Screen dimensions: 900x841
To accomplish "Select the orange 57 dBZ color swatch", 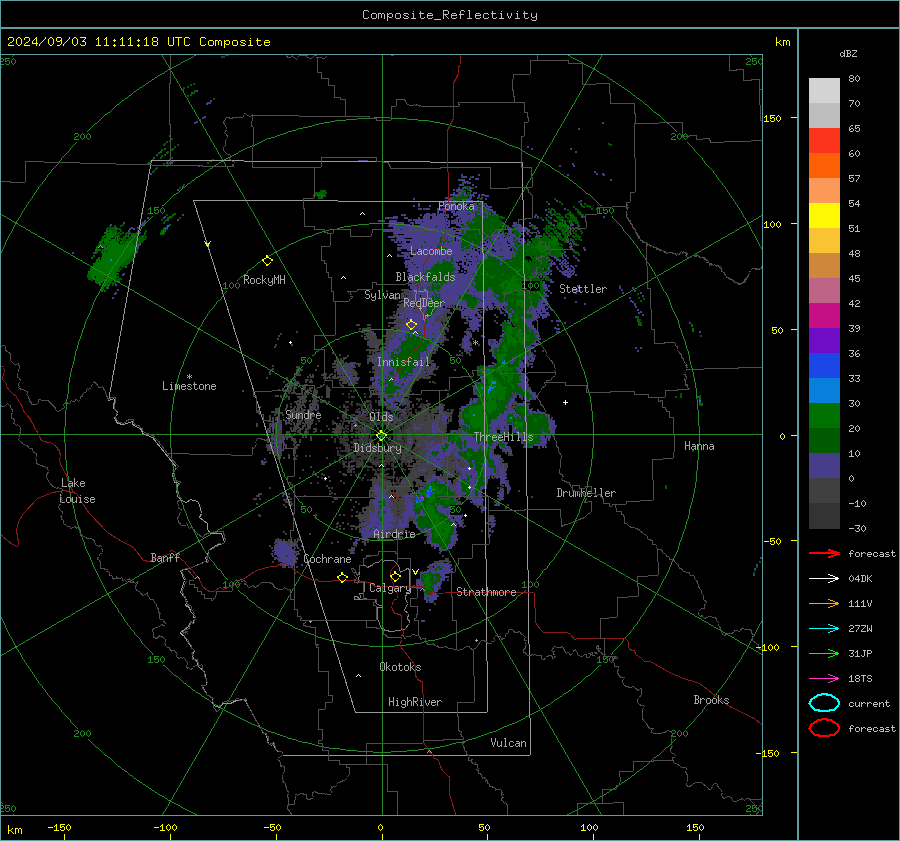I will (824, 166).
